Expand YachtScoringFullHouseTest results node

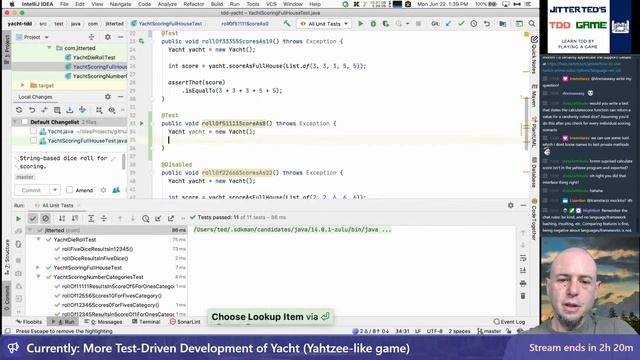tap(38, 268)
